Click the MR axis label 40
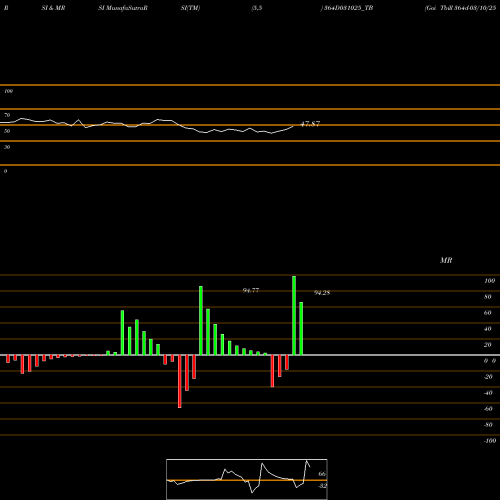The image size is (500, 500). click(x=488, y=329)
